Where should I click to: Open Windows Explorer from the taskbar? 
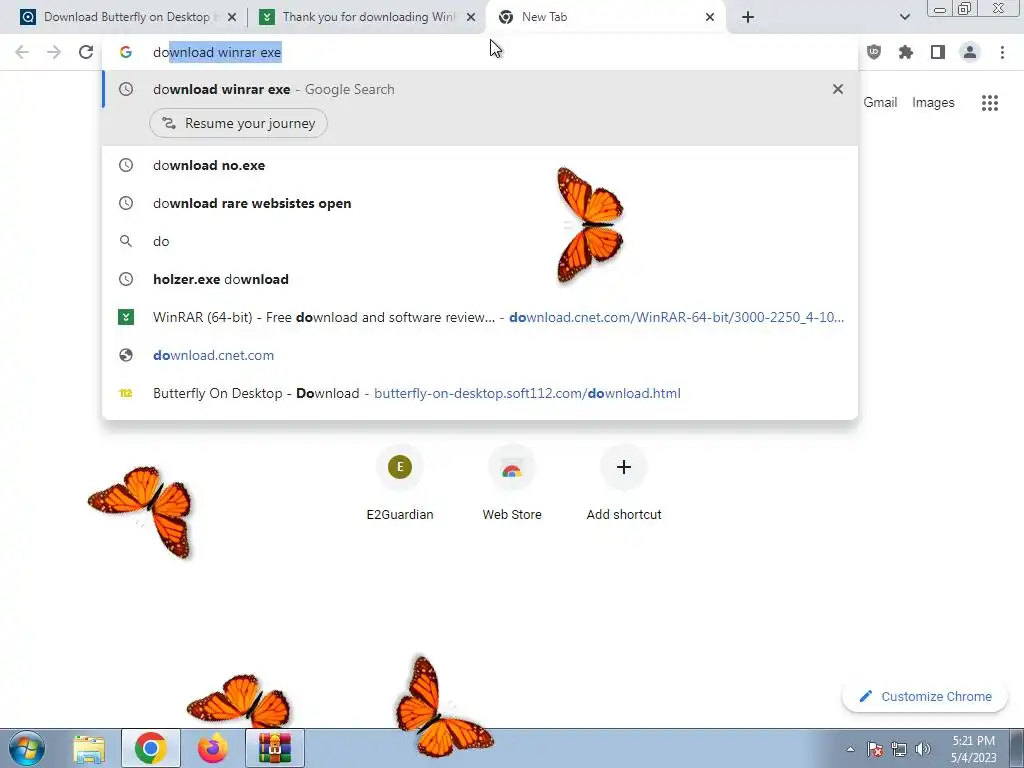(x=89, y=748)
